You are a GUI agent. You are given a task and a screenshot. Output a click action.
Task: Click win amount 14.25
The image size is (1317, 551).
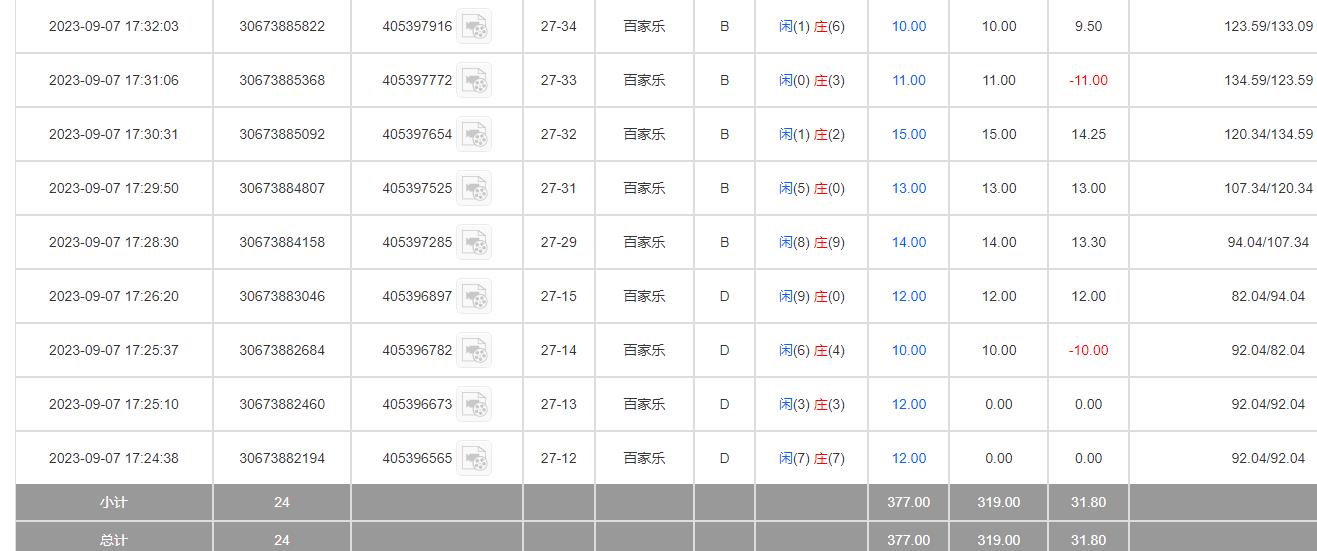(x=1088, y=134)
